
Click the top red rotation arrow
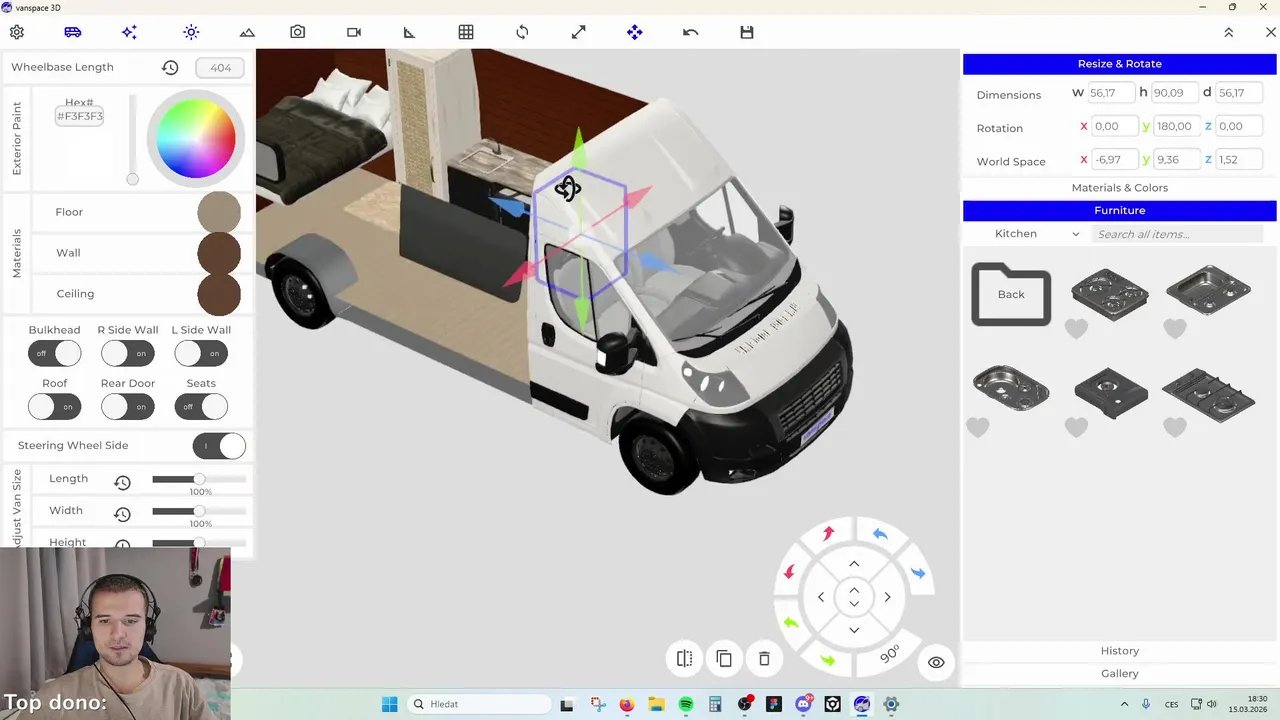click(x=828, y=534)
